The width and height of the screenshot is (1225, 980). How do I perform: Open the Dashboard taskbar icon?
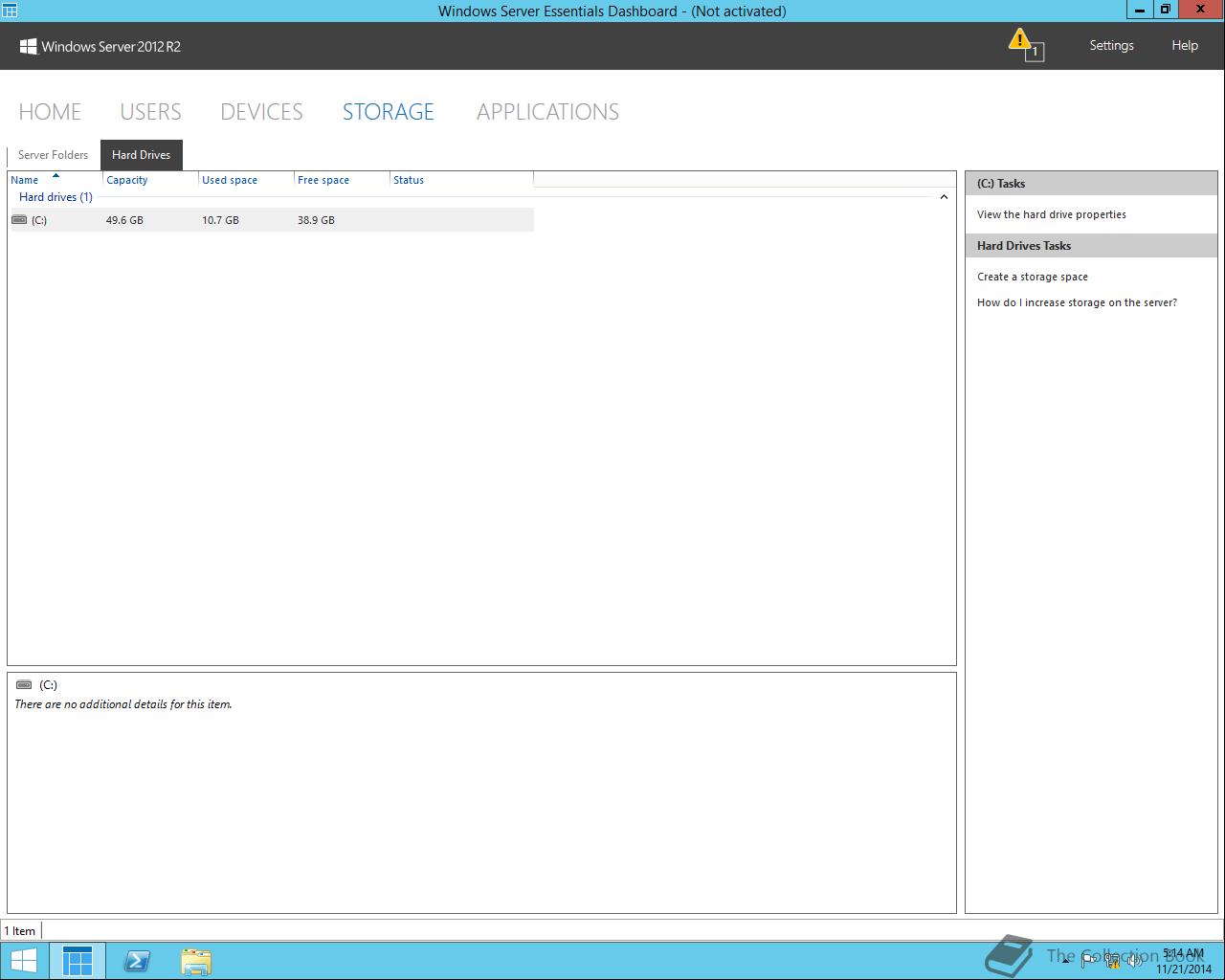78,961
